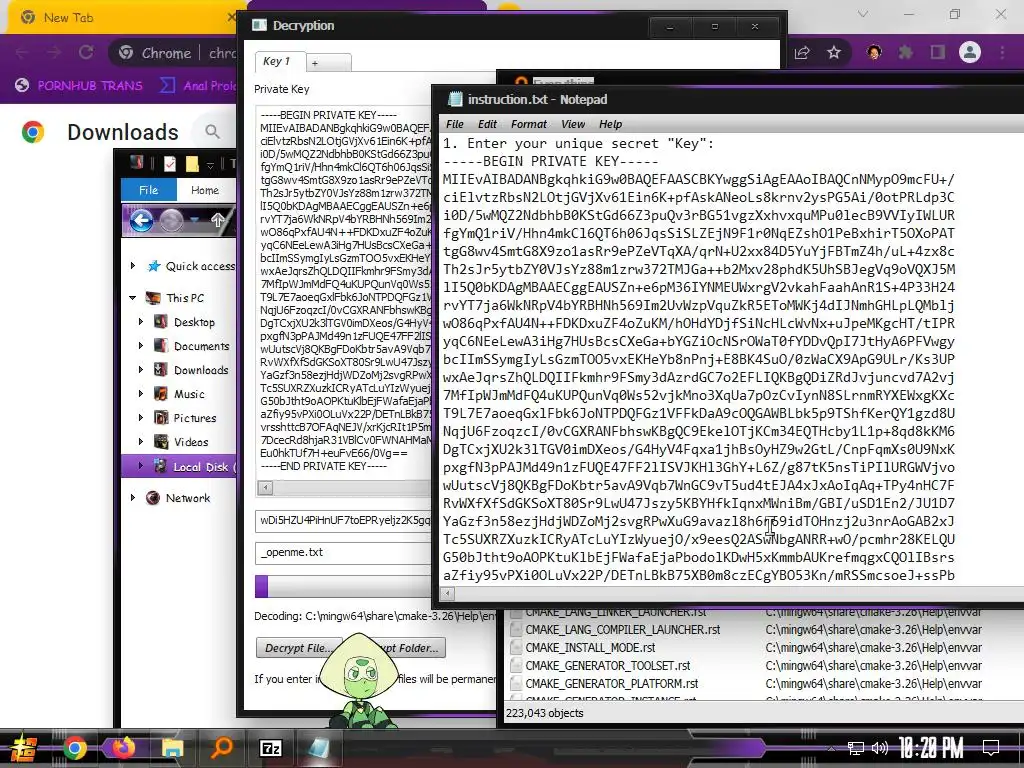Switch to the New Tab Chrome tab

coord(124,18)
